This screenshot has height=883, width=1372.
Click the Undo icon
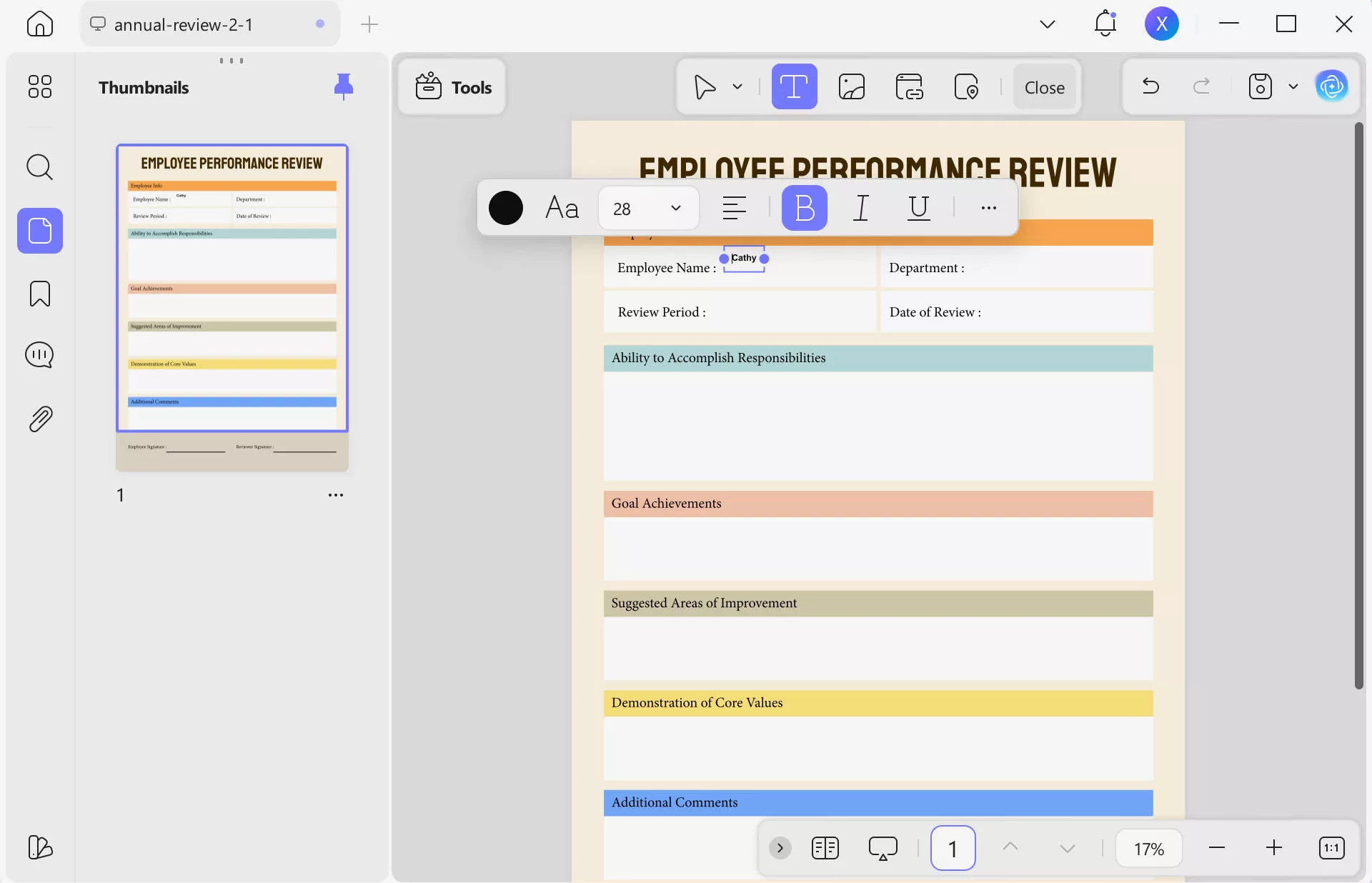(1150, 86)
